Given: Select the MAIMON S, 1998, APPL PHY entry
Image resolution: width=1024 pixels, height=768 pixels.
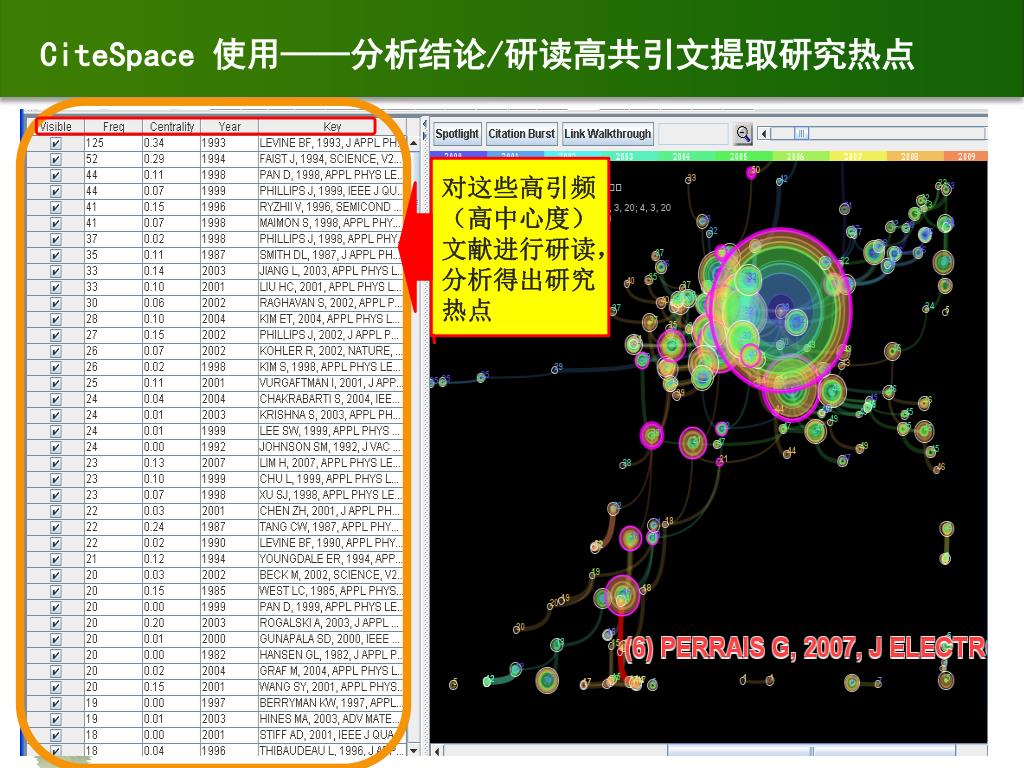Looking at the screenshot, I should click(330, 223).
